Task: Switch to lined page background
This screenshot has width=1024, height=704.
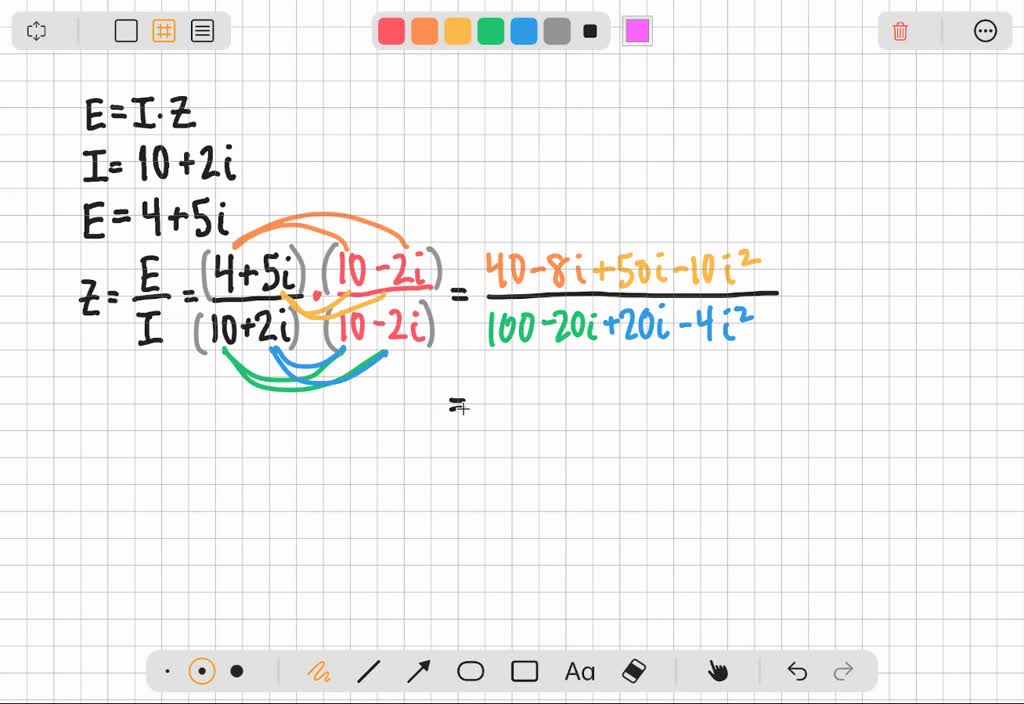Action: (x=202, y=31)
